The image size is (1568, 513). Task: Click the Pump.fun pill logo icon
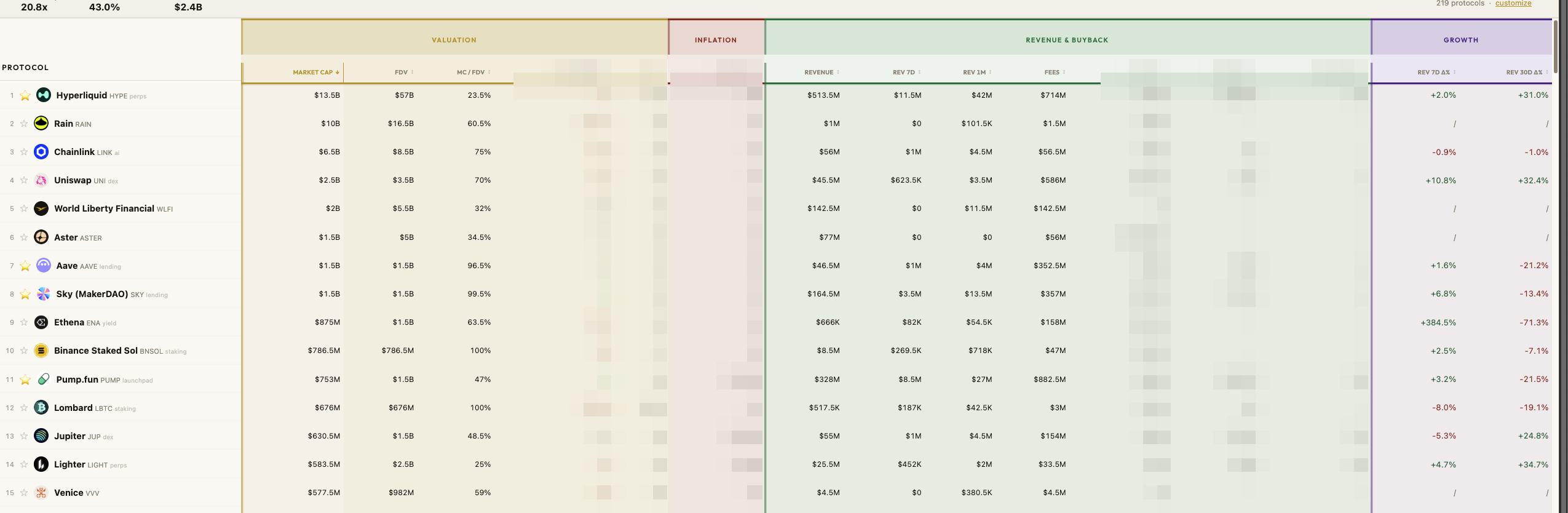[x=44, y=379]
